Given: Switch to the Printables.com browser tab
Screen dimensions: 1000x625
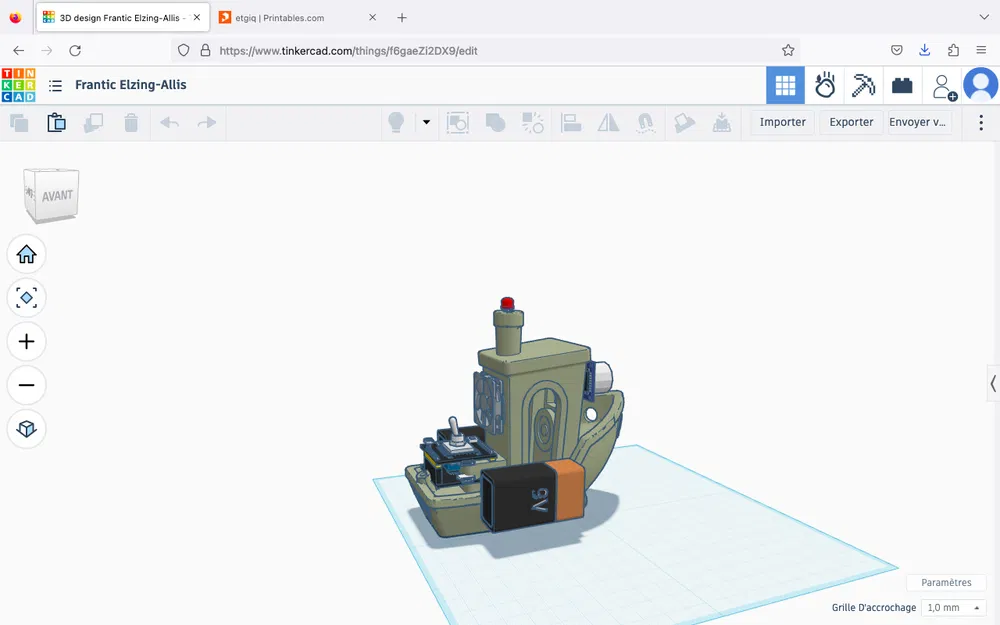Looking at the screenshot, I should click(x=280, y=17).
